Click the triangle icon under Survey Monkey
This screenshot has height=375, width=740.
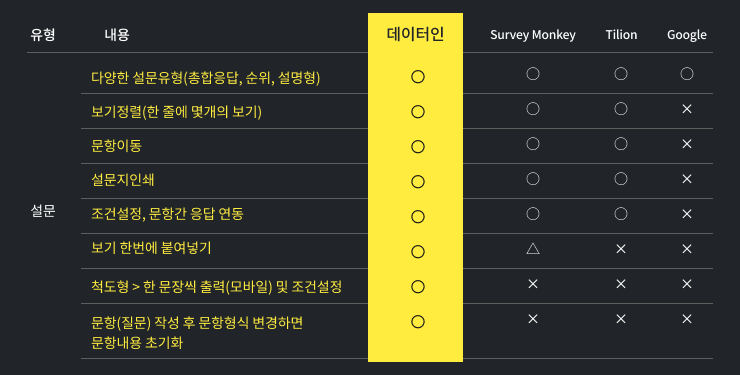(x=533, y=249)
